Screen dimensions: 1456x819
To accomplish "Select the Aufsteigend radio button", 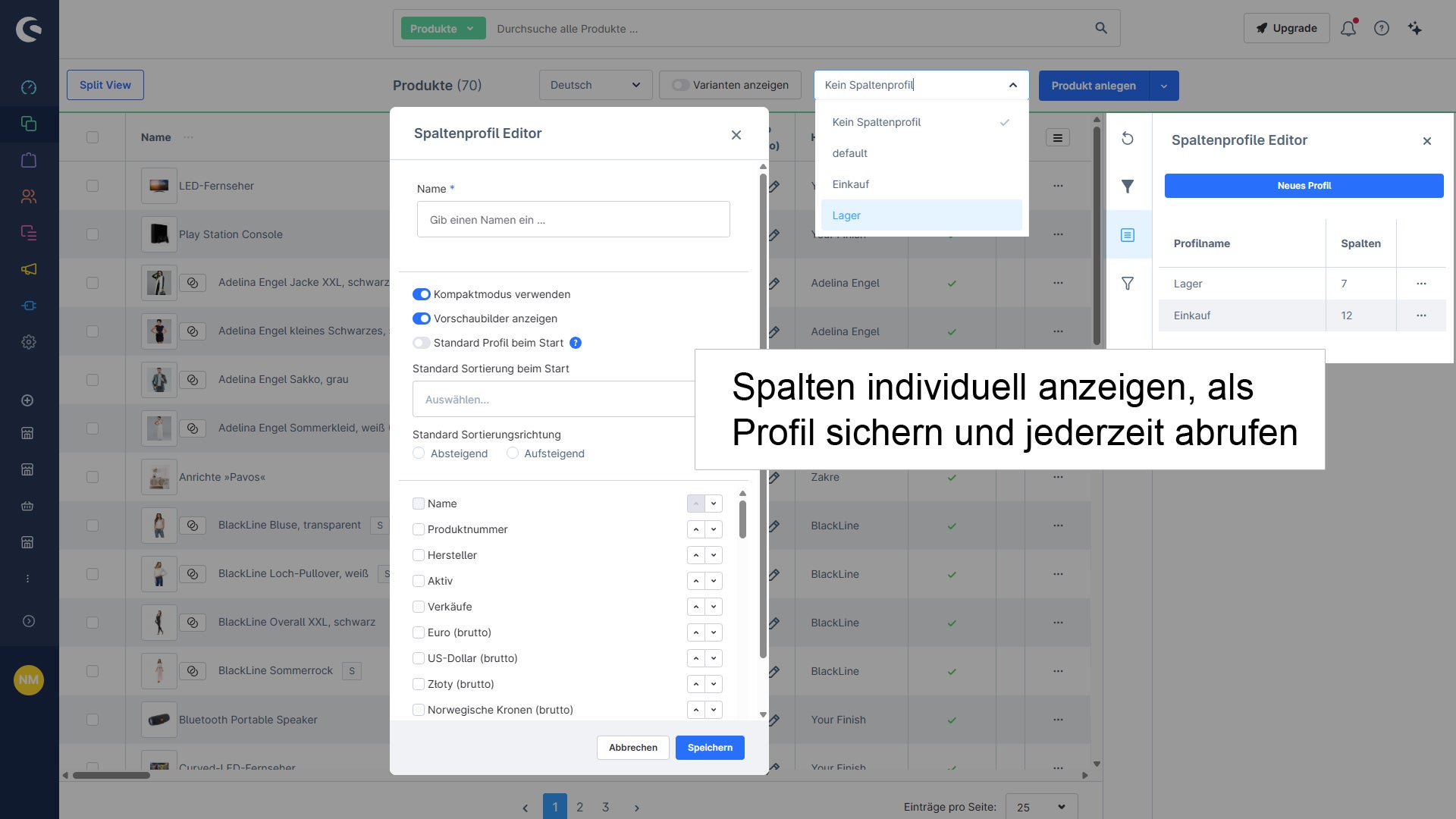I will [513, 453].
